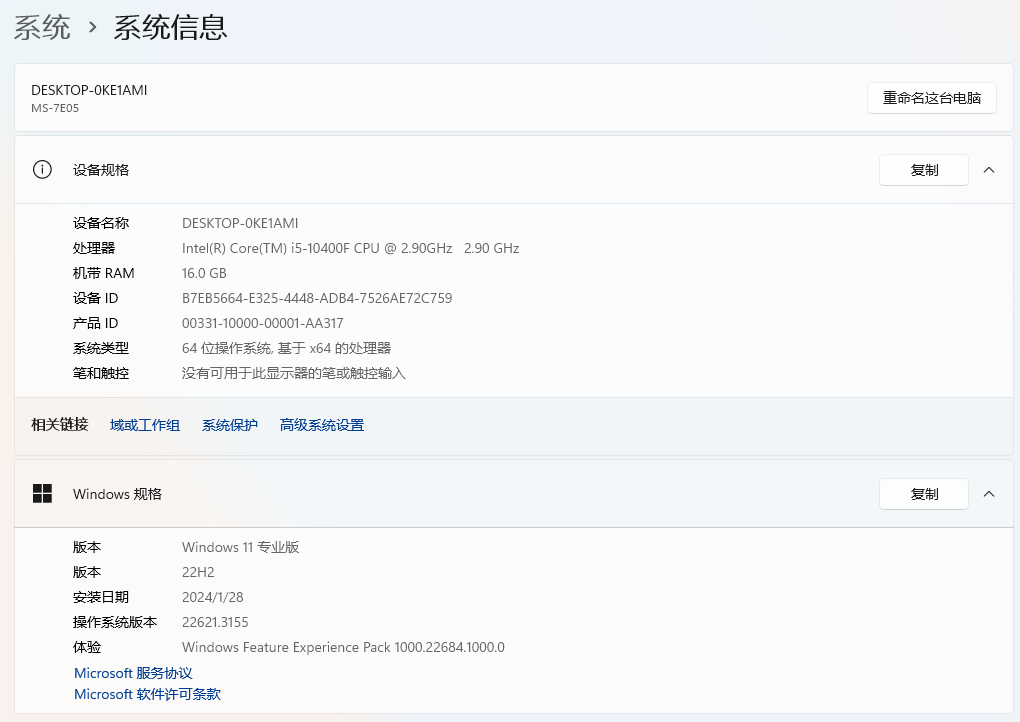Screen dimensions: 1020x722
Task: Select the Windows 11 专业版 edition value
Action: coord(241,547)
